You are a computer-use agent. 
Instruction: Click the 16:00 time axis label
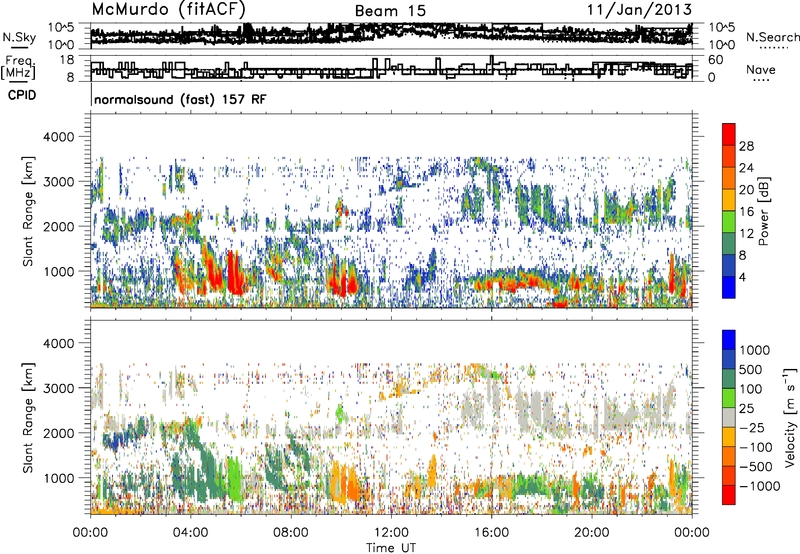491,533
